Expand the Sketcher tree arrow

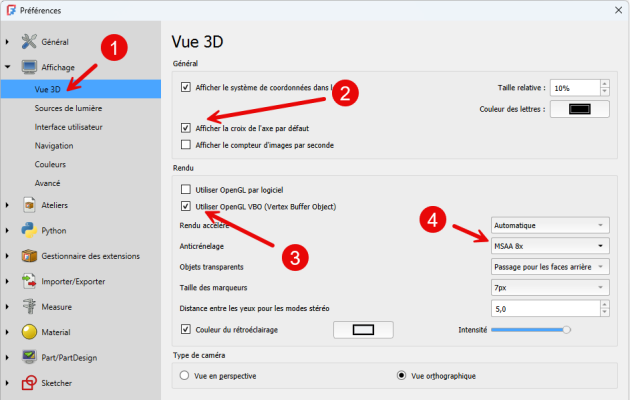(x=8, y=382)
